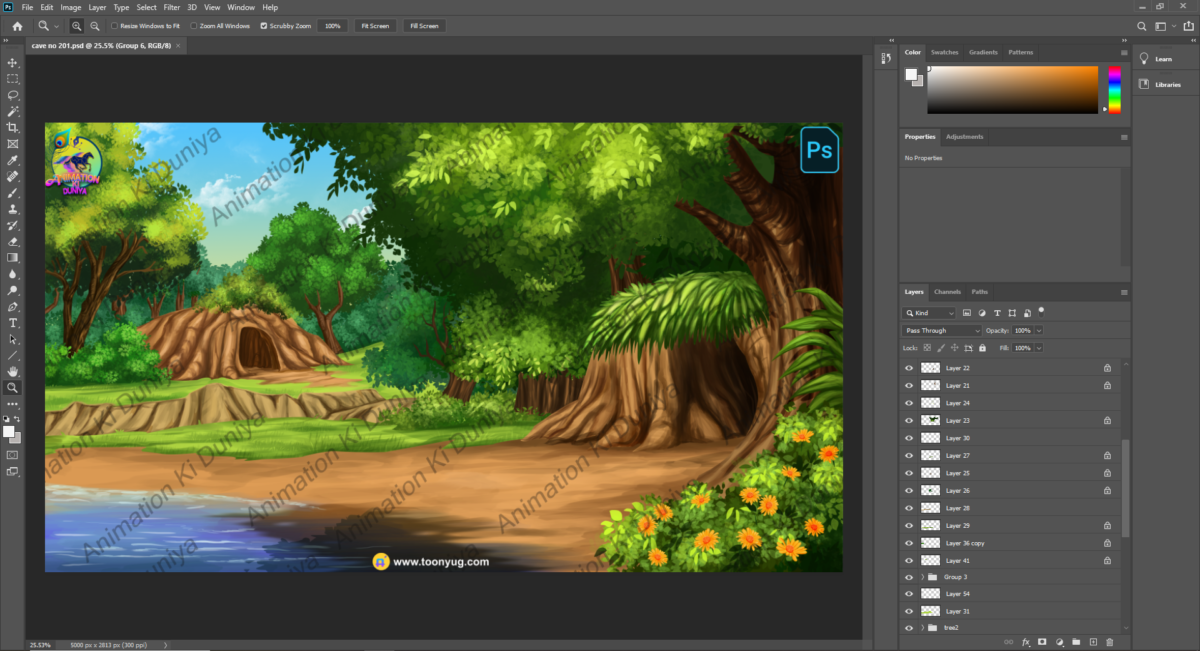Image resolution: width=1200 pixels, height=651 pixels.
Task: Open Pass Through blend mode dropdown
Action: pyautogui.click(x=942, y=330)
